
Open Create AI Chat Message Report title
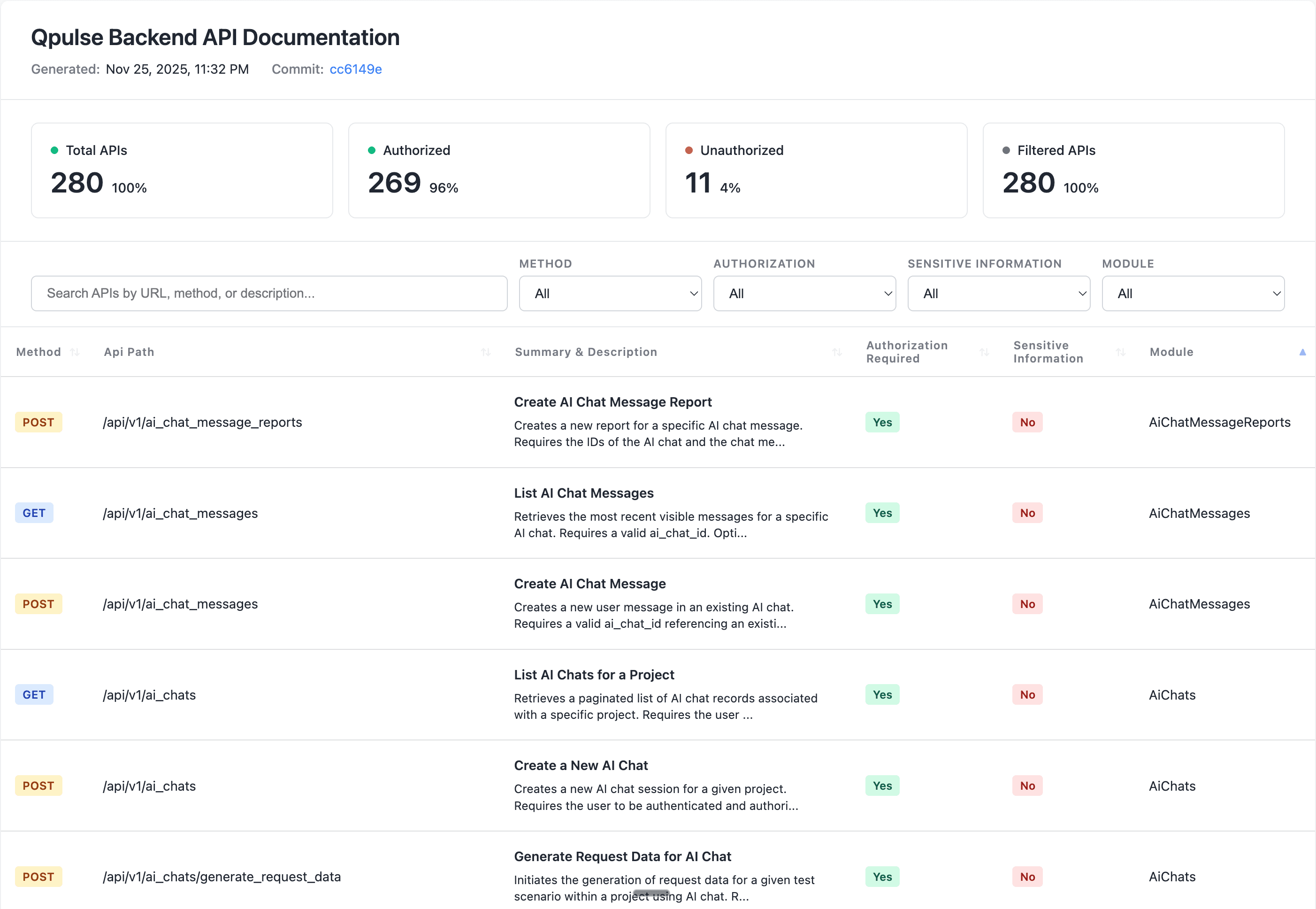[x=612, y=402]
